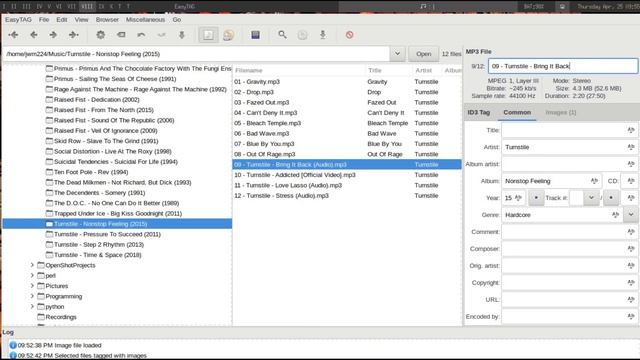Viewport: 640px width, 360px height.
Task: Switch to the Images (1) tab
Action: pyautogui.click(x=560, y=112)
